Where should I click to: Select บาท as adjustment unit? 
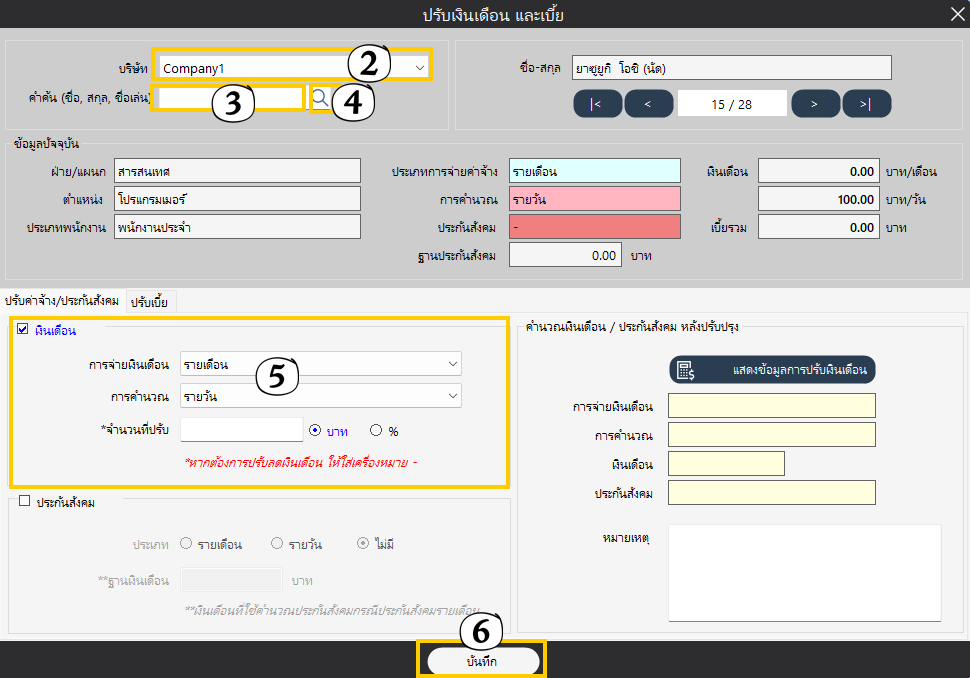(315, 431)
